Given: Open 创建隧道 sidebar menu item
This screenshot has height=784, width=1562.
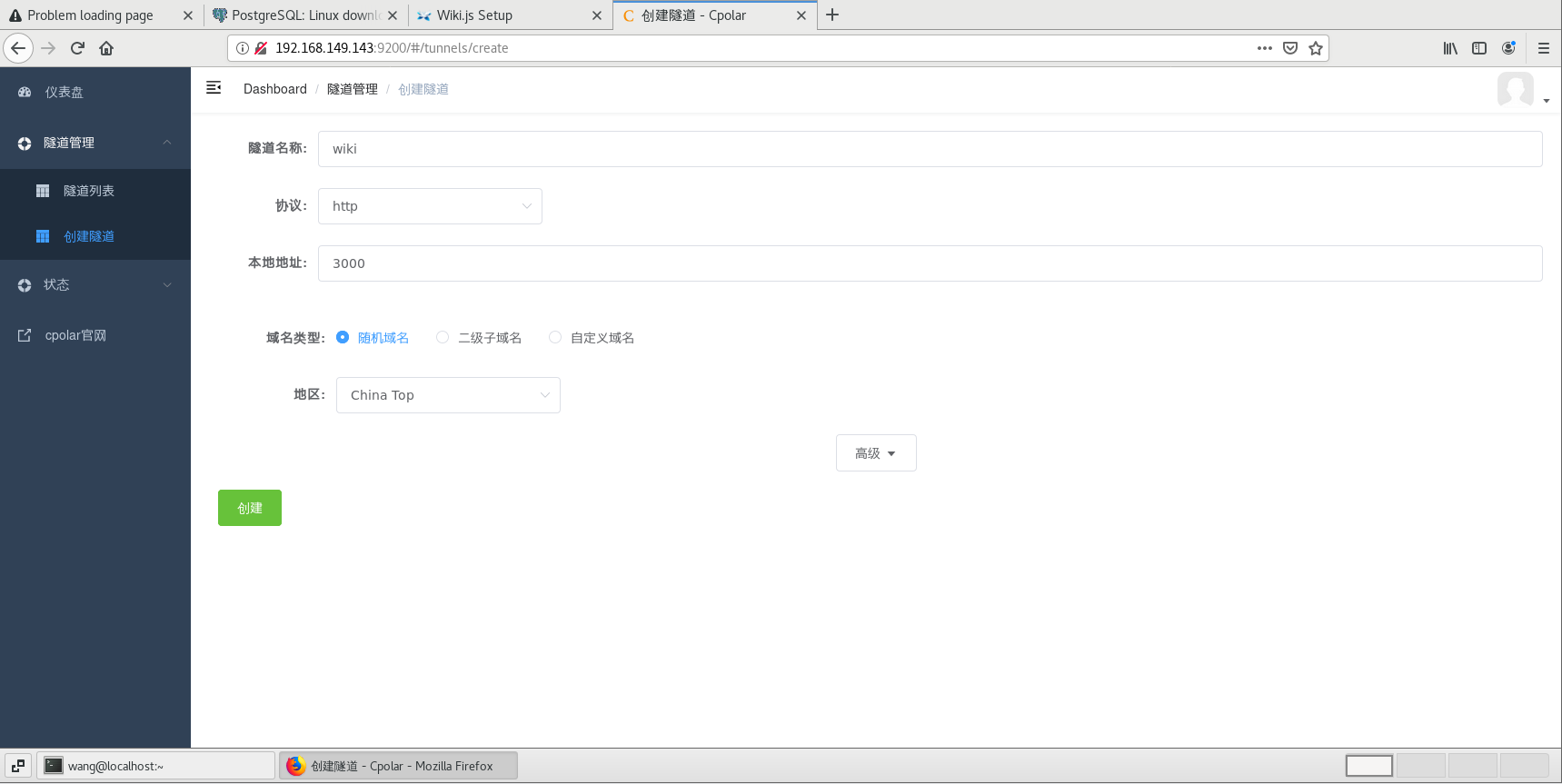Looking at the screenshot, I should tap(95, 236).
